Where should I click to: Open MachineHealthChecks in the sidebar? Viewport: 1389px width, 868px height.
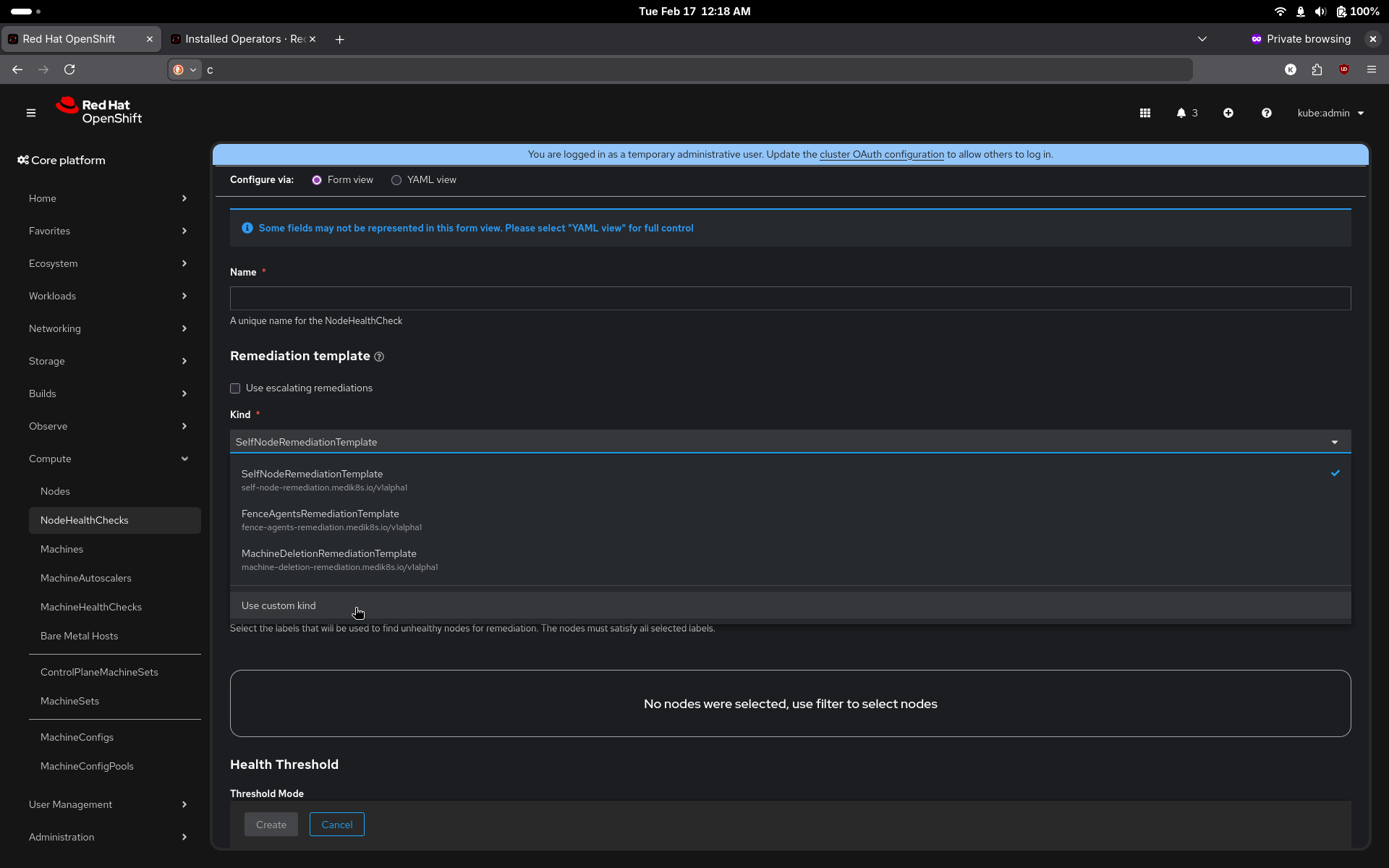(x=91, y=607)
